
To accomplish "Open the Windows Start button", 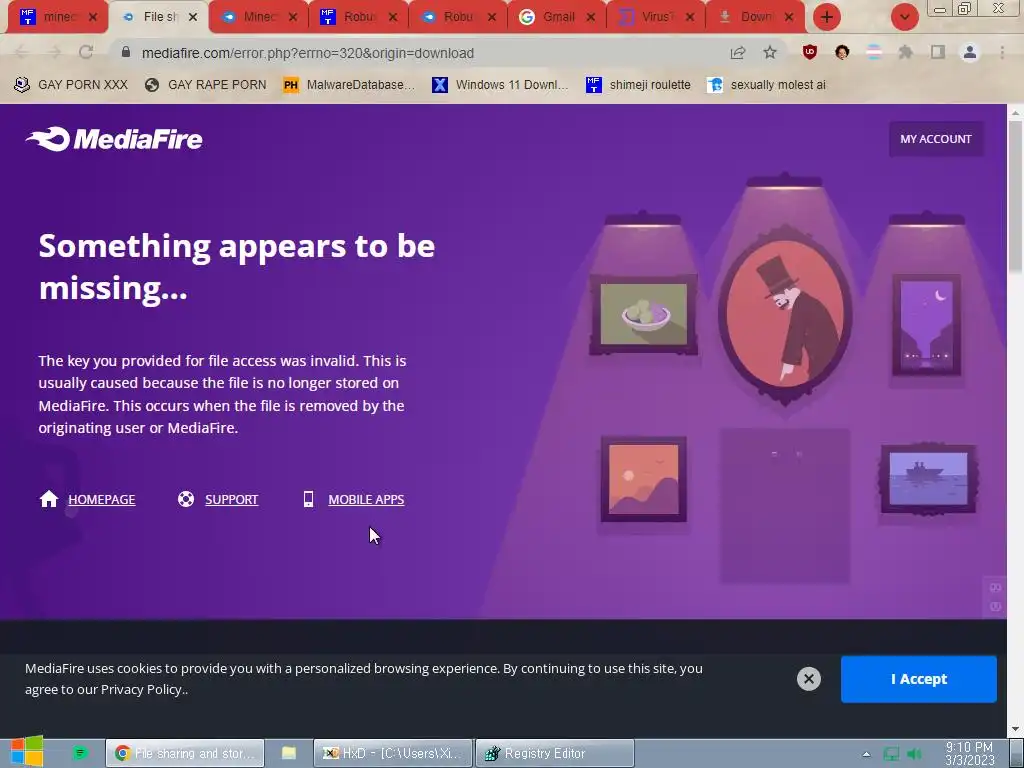I will click(x=26, y=752).
